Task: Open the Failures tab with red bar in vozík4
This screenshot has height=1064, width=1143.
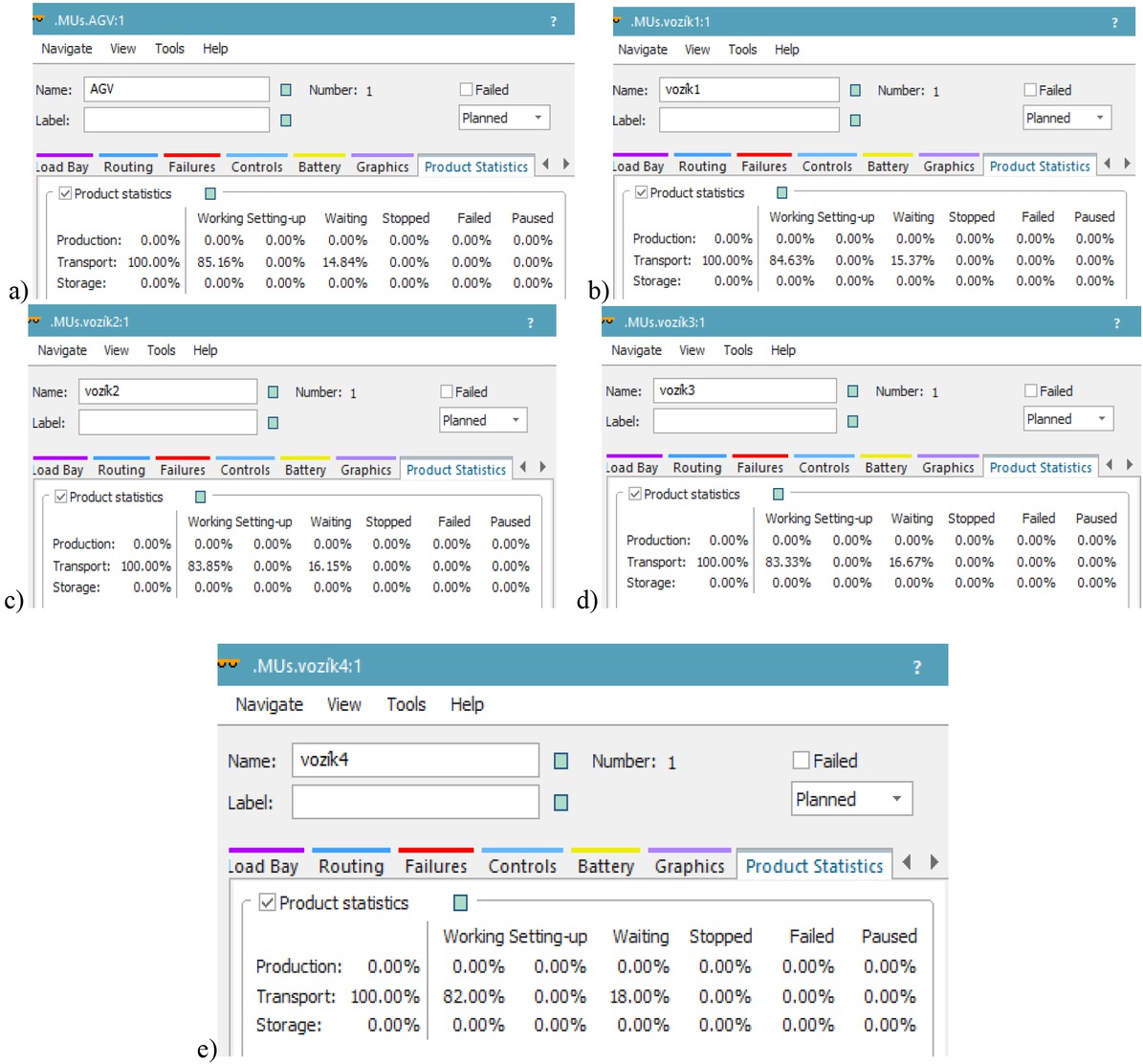Action: (435, 866)
